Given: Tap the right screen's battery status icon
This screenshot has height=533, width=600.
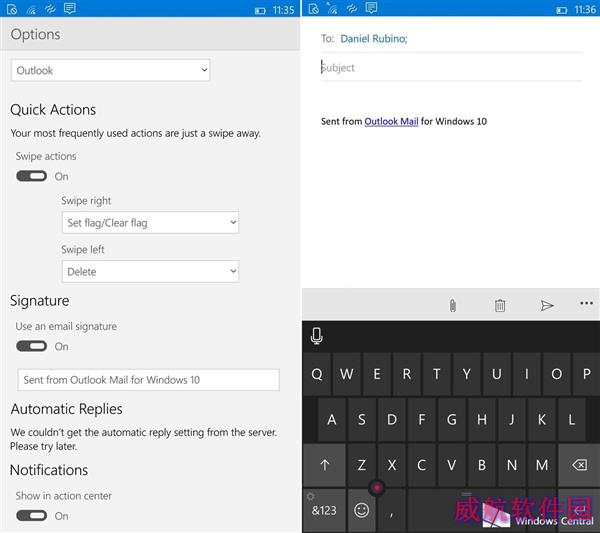Looking at the screenshot, I should [561, 10].
